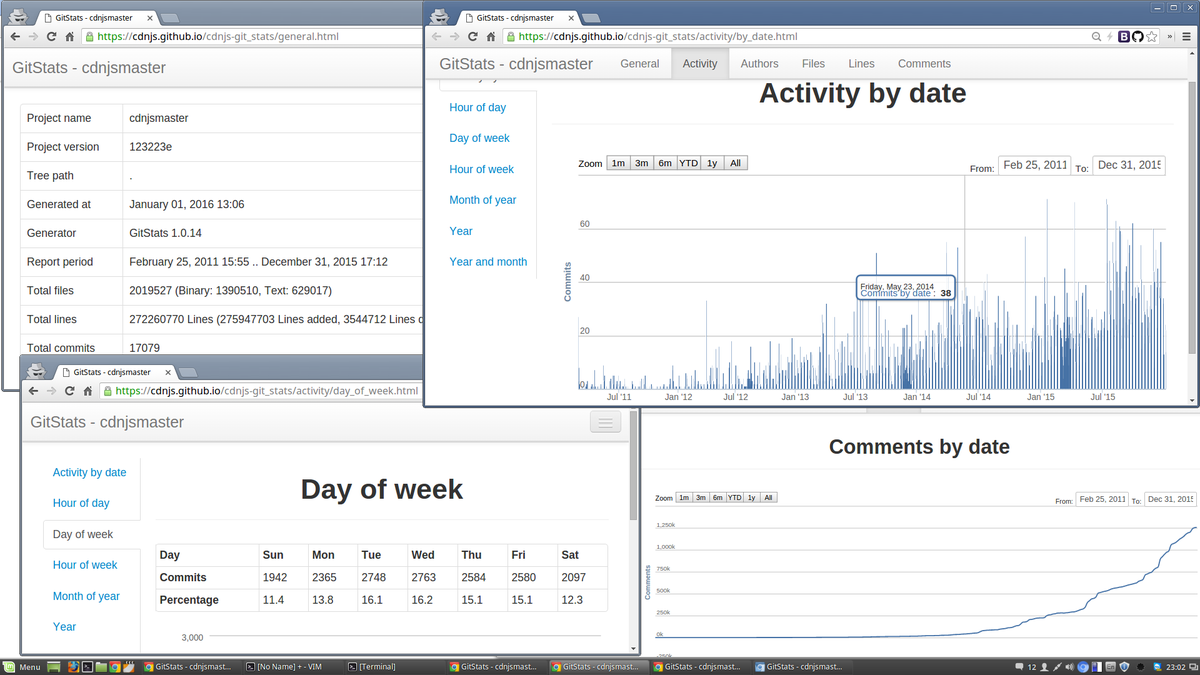The width and height of the screenshot is (1200, 675).
Task: Click GitStats - cdnjsmaster brand in by_date window
Action: click(x=516, y=63)
